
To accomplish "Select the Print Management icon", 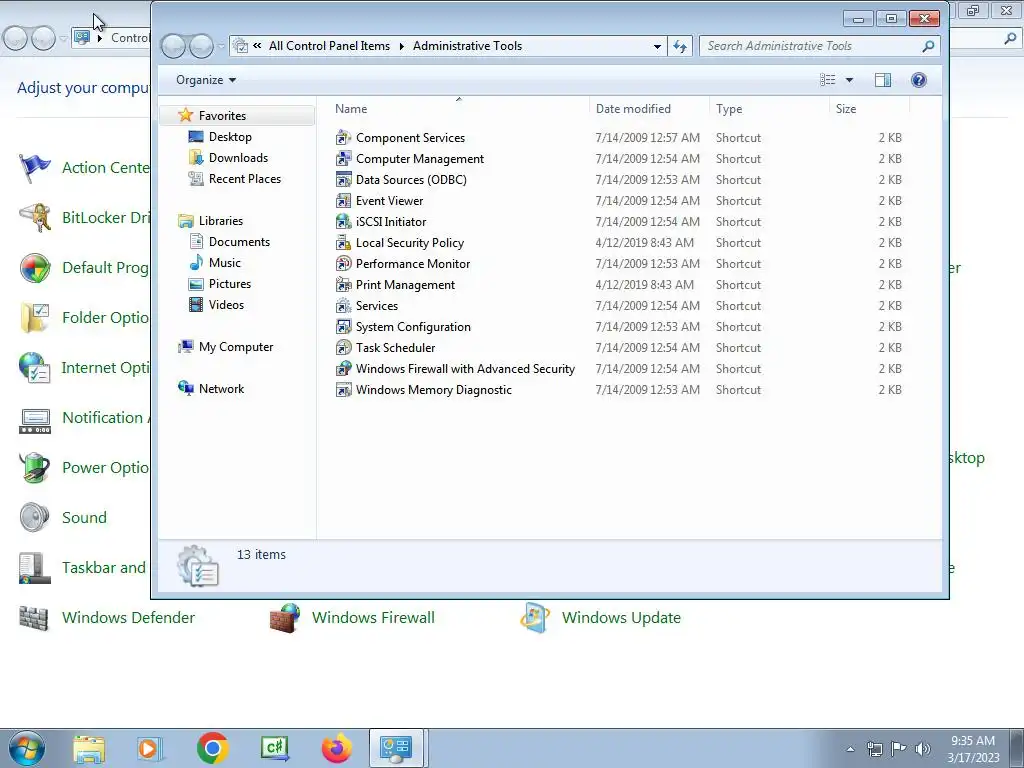I will tap(344, 285).
